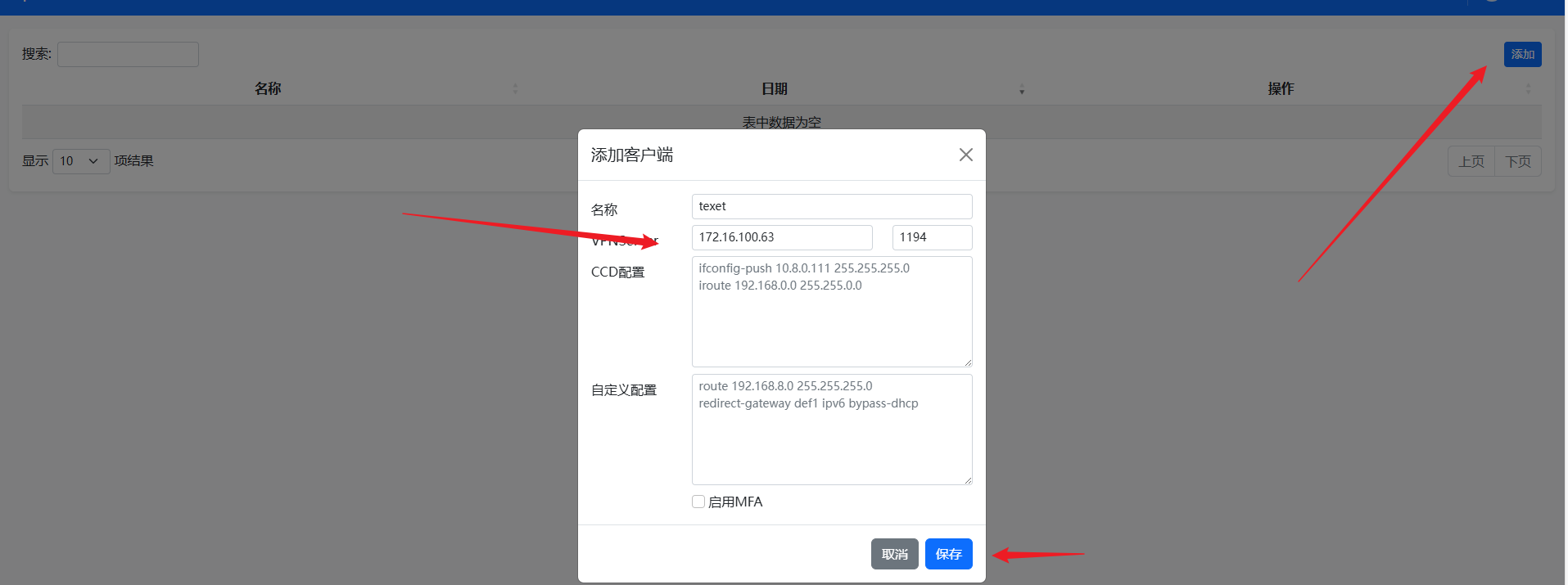This screenshot has height=585, width=1568.
Task: Click the port field showing 1194
Action: (x=931, y=237)
